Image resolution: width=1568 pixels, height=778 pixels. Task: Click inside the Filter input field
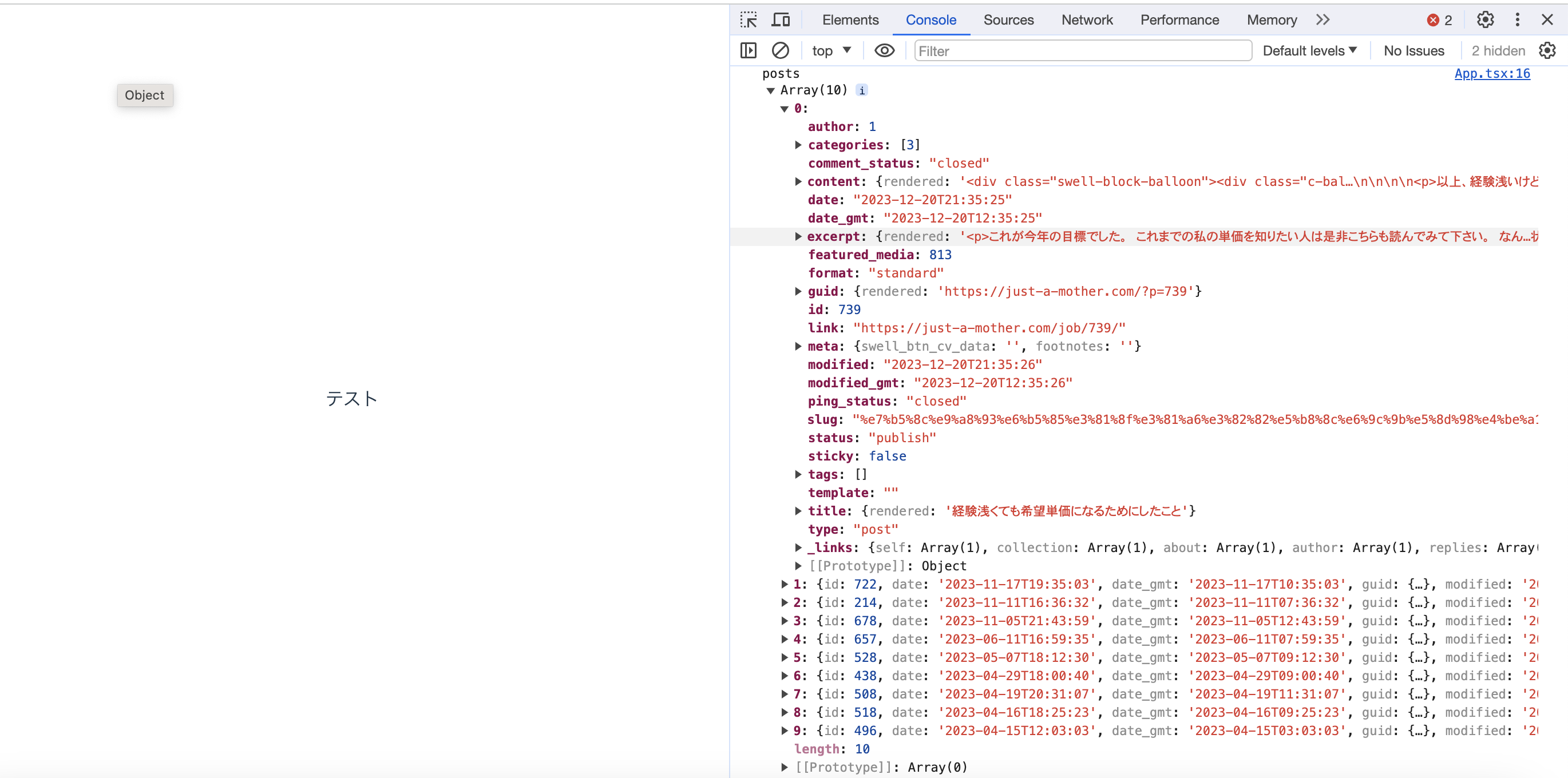(x=1082, y=50)
